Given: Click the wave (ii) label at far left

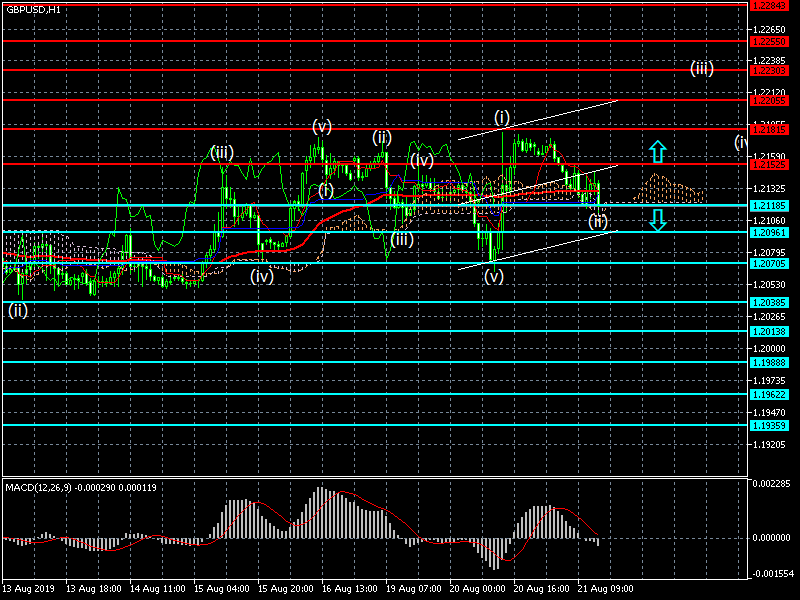Looking at the screenshot, I should (18, 310).
